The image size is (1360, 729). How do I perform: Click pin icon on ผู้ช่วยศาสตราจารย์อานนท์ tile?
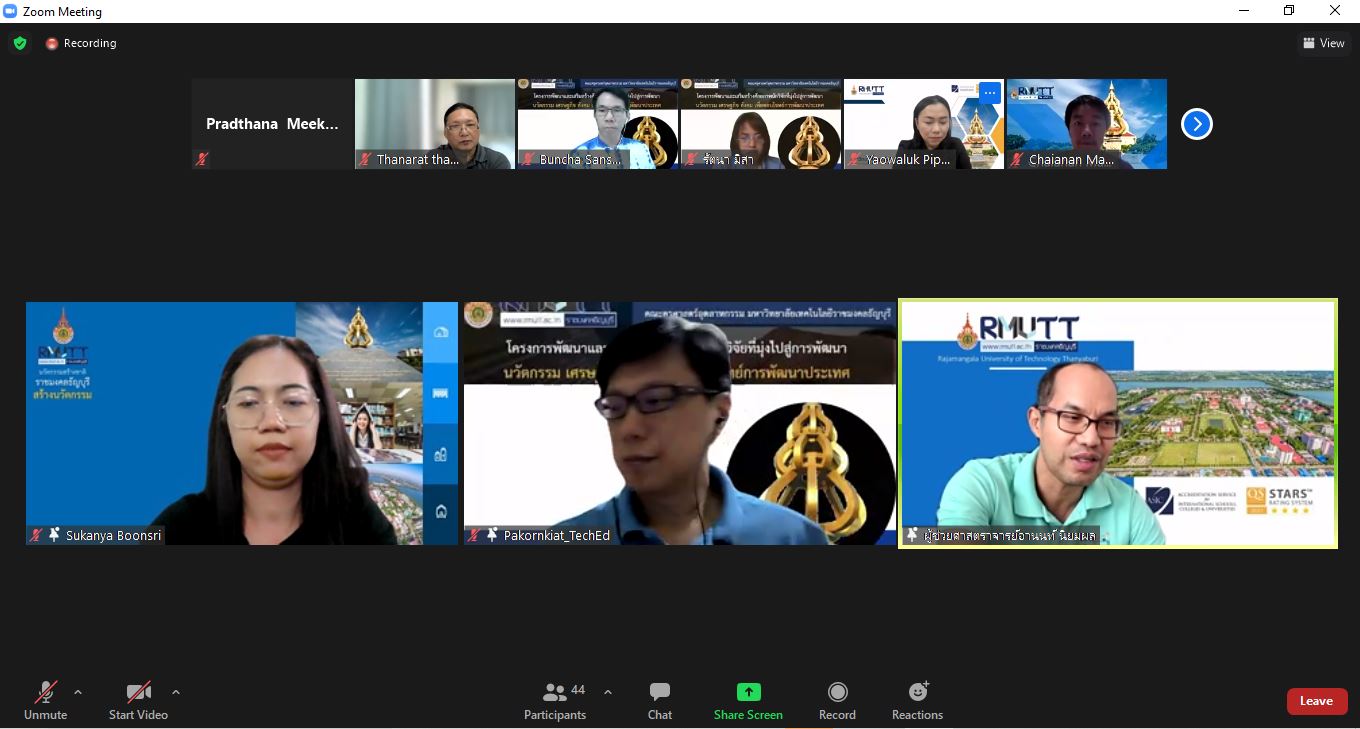click(x=912, y=535)
